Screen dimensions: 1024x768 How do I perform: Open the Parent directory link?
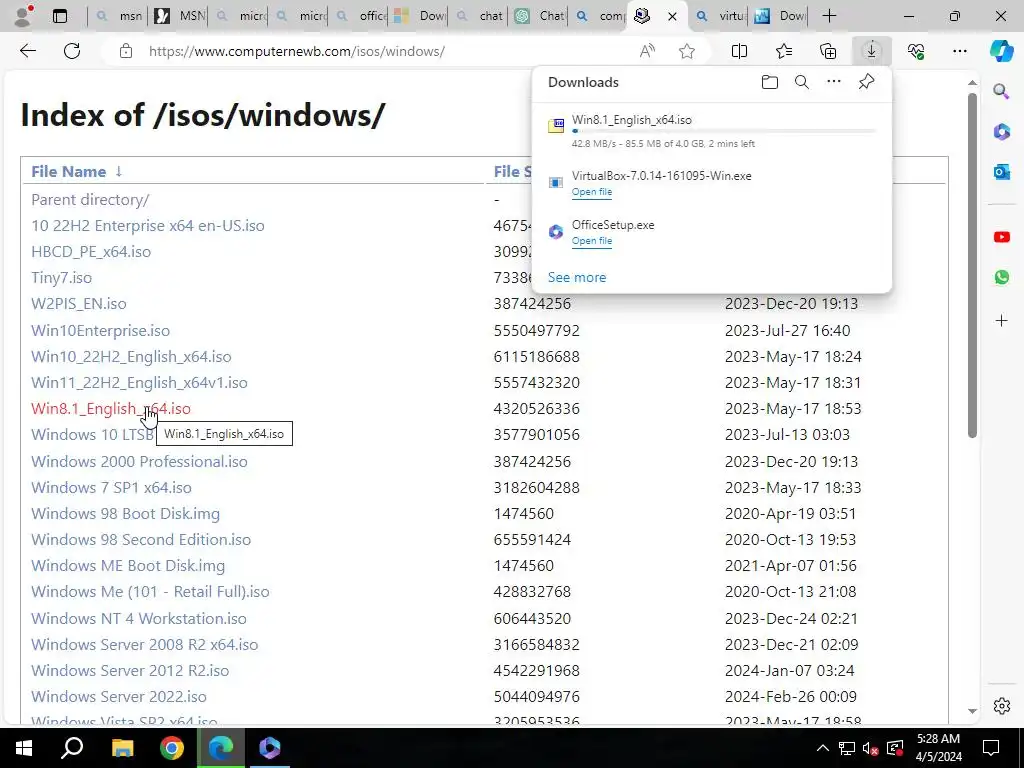pyautogui.click(x=90, y=200)
